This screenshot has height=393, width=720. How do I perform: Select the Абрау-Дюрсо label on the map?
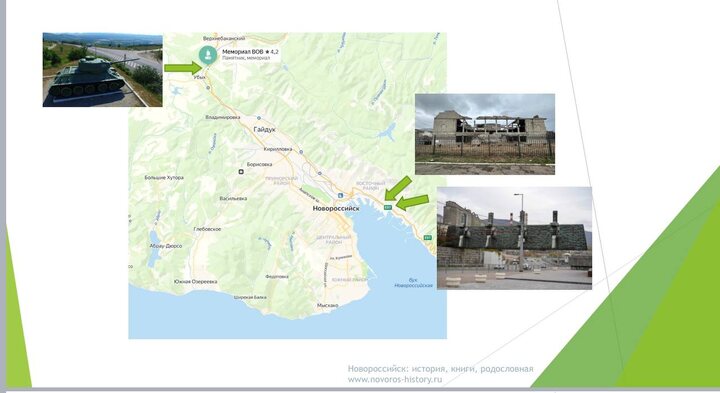coord(166,246)
